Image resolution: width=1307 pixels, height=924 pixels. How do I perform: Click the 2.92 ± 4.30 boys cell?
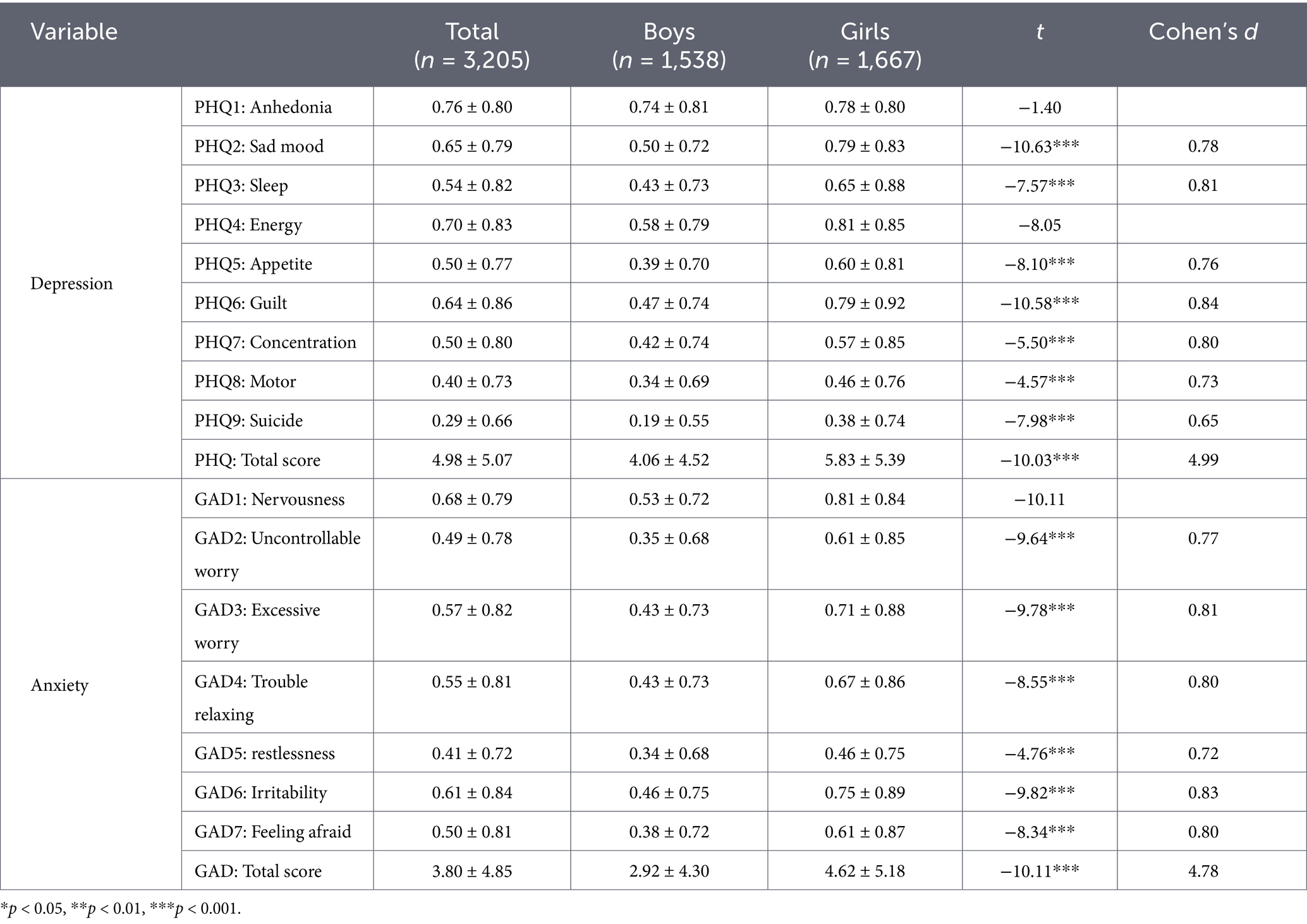pyautogui.click(x=669, y=870)
